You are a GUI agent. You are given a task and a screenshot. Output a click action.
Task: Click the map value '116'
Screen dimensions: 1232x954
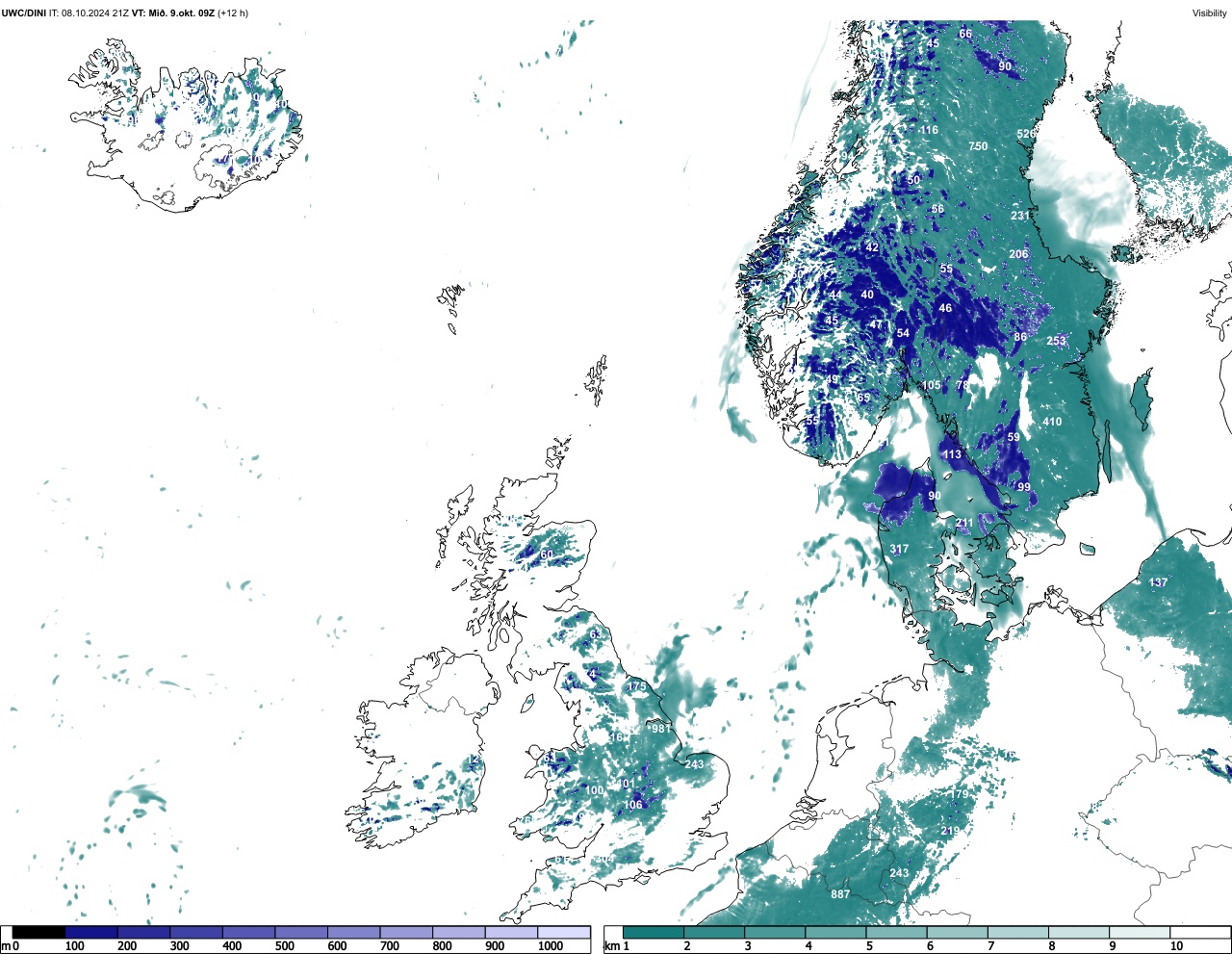[x=929, y=130]
